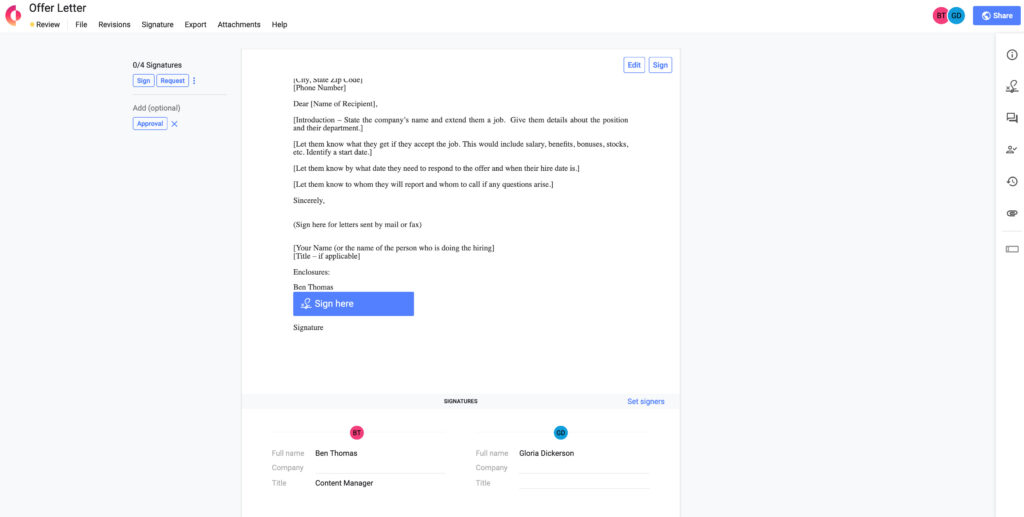Click the Enclosures: line
Image resolution: width=1024 pixels, height=517 pixels.
[x=312, y=272]
